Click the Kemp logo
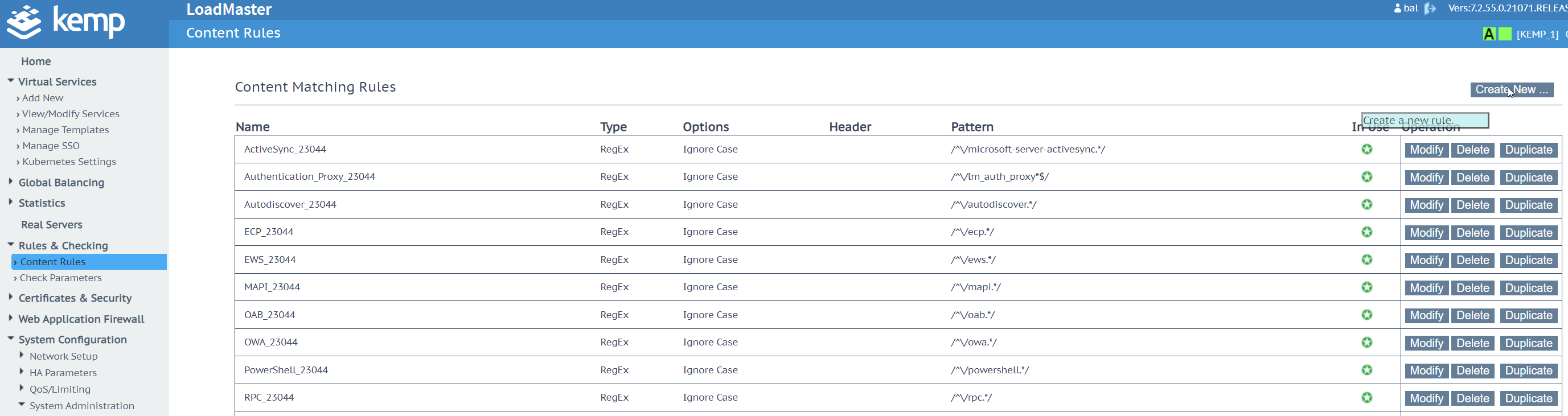Image resolution: width=1568 pixels, height=416 pixels. click(65, 23)
